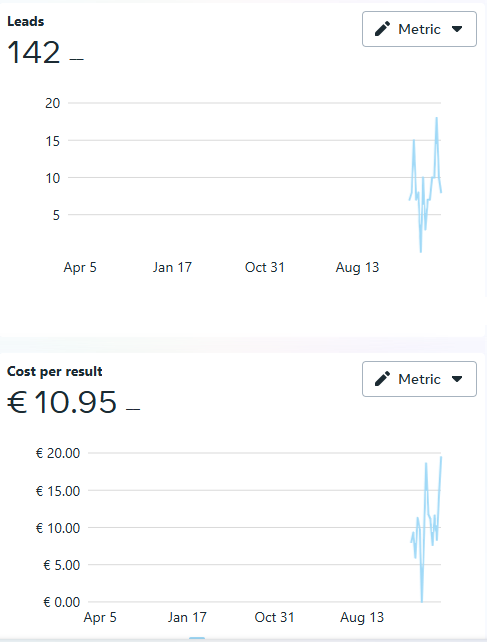Click the pencil icon in Leads Metric button
Screen dimensions: 487x642
[383, 29]
